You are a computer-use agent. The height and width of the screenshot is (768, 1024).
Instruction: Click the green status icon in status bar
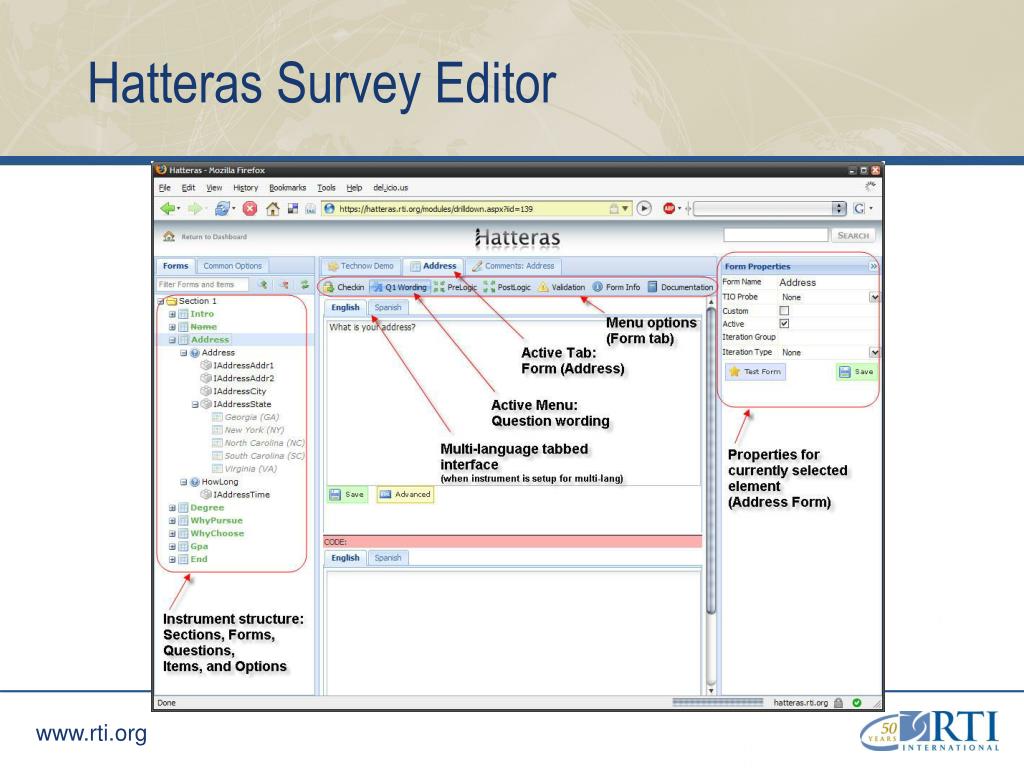coord(857,703)
